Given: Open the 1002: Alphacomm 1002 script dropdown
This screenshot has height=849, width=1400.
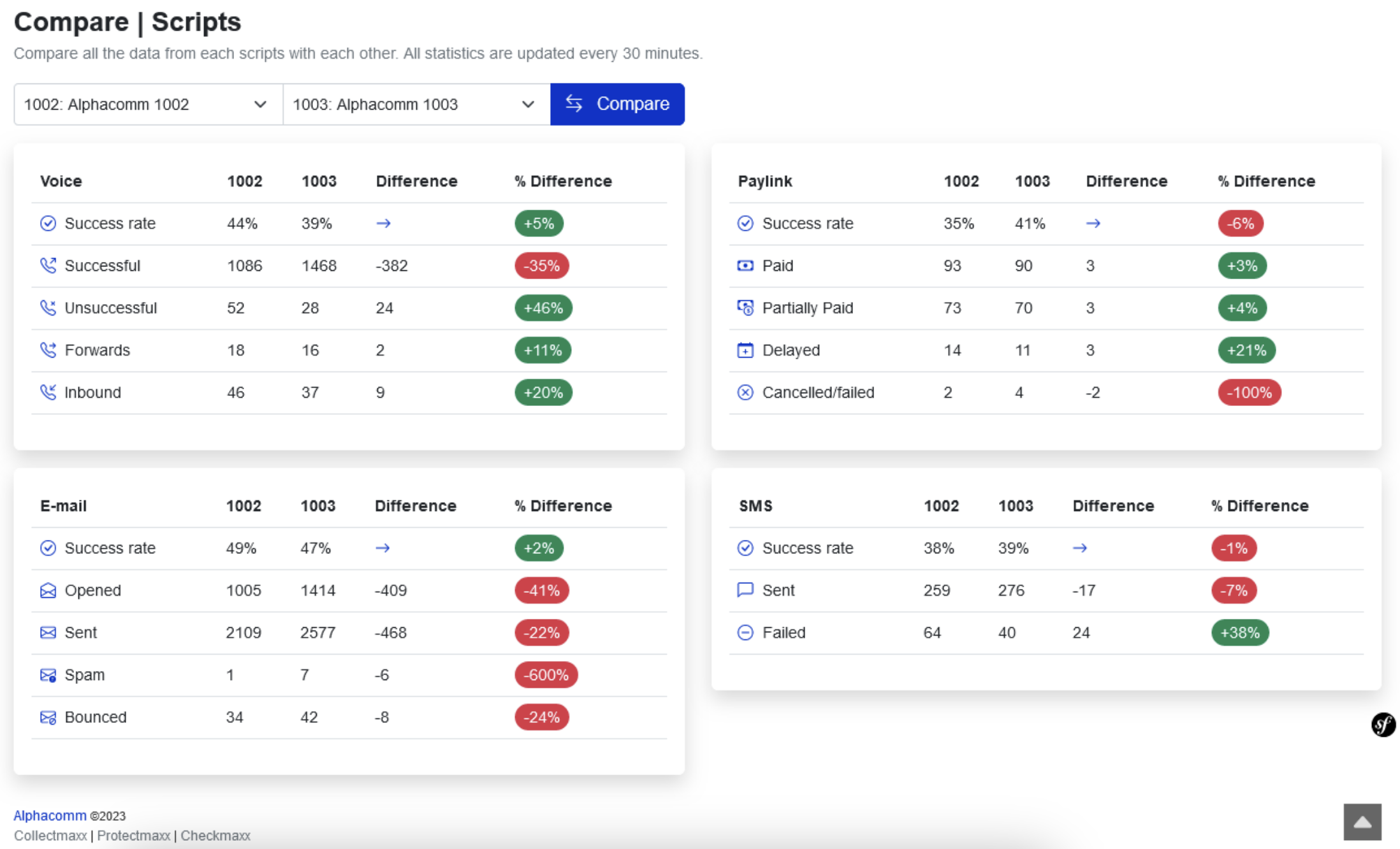Looking at the screenshot, I should tap(147, 104).
